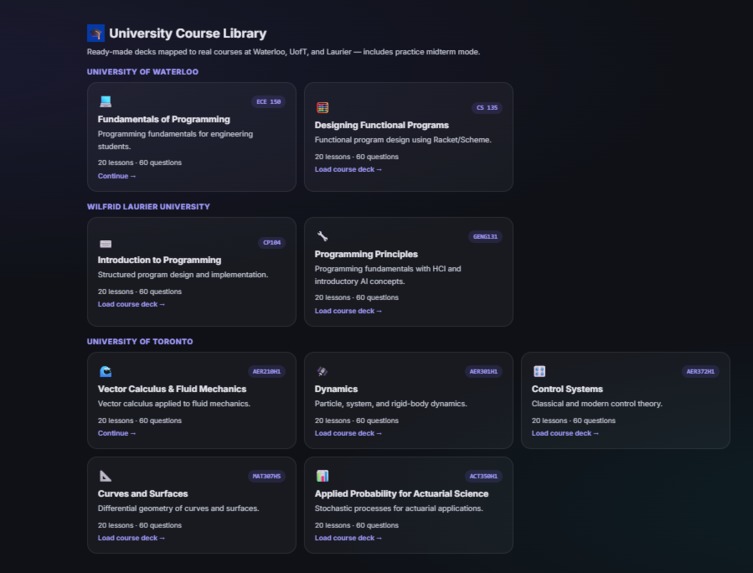Click 'Differential geometry of curves and surfaces.' text
Image resolution: width=753 pixels, height=573 pixels.
pos(178,508)
